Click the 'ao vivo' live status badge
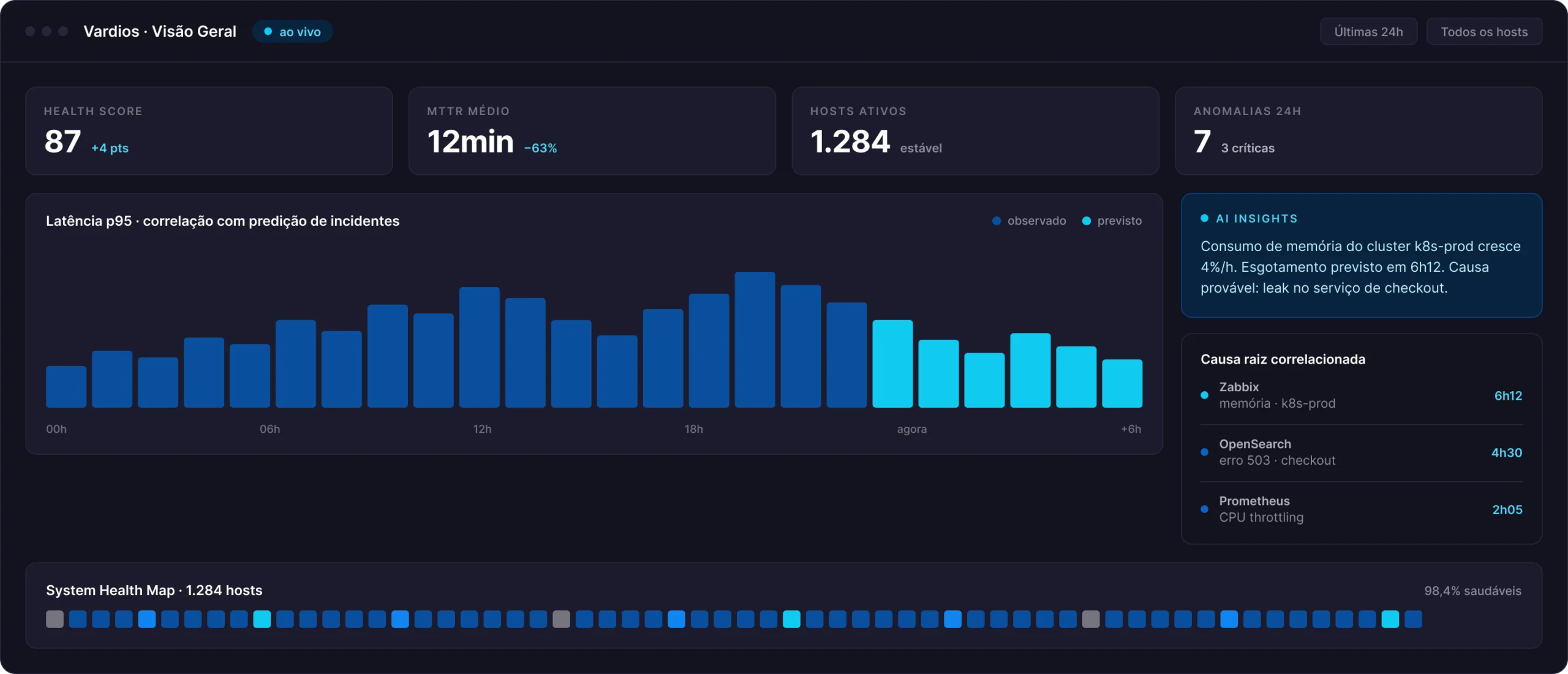 coord(293,32)
